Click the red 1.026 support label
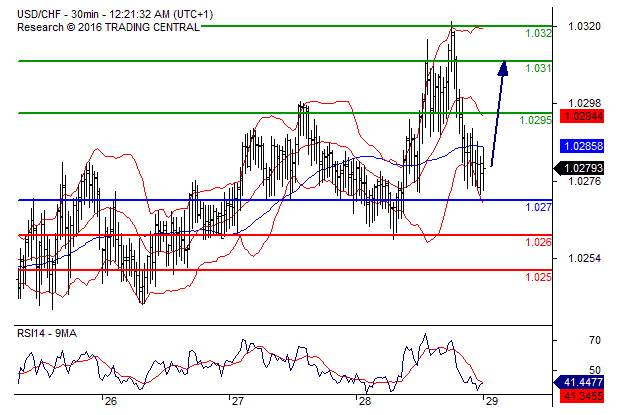This screenshot has height=415, width=629. click(538, 242)
